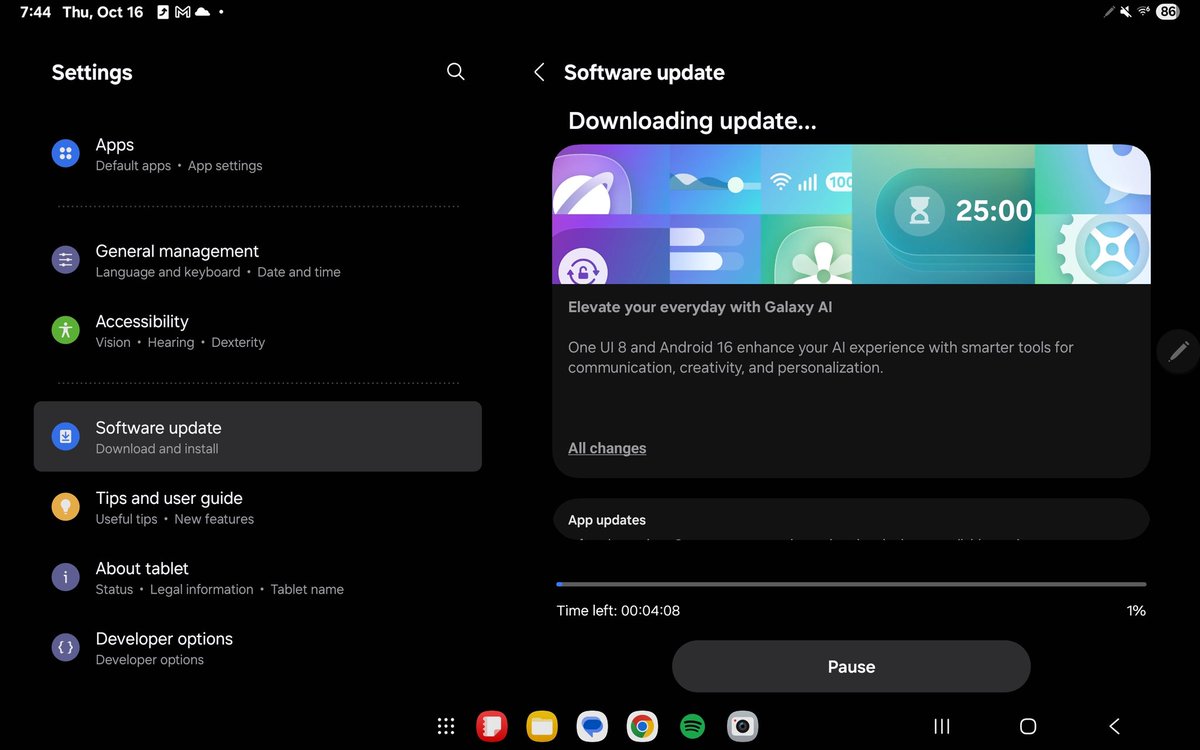The height and width of the screenshot is (750, 1200).
Task: Search settings with the magnifier icon
Action: [x=455, y=72]
